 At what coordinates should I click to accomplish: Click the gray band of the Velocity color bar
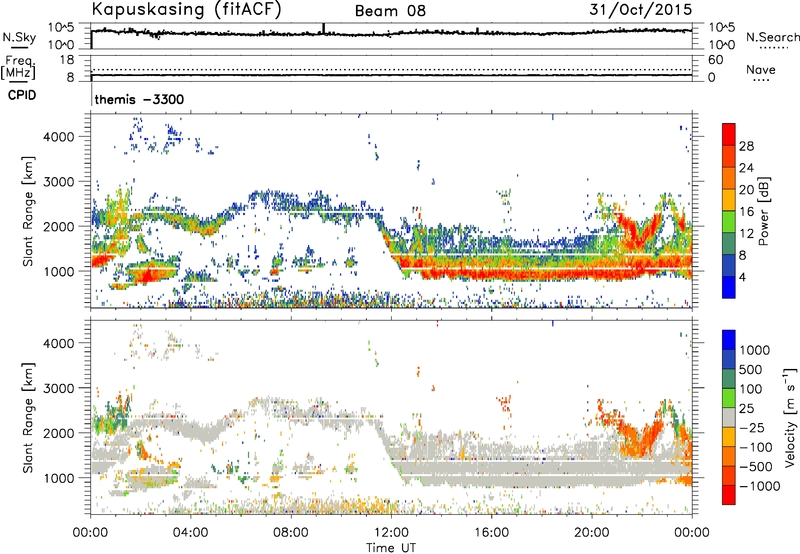pyautogui.click(x=729, y=418)
